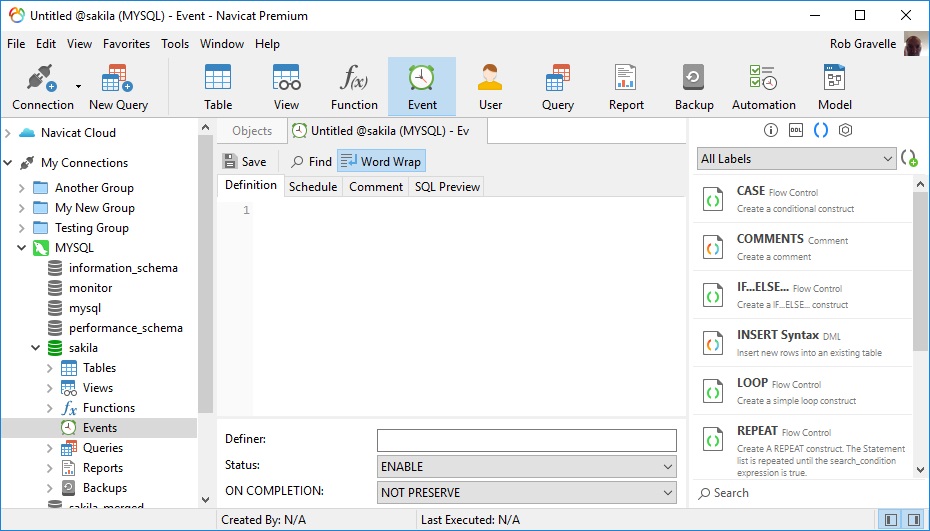Switch to the SQL Preview tab

447,187
